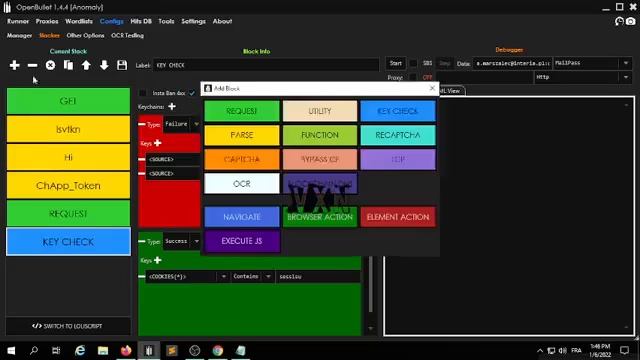
Task: Switch to the OCR Testing tab
Action: (127, 36)
